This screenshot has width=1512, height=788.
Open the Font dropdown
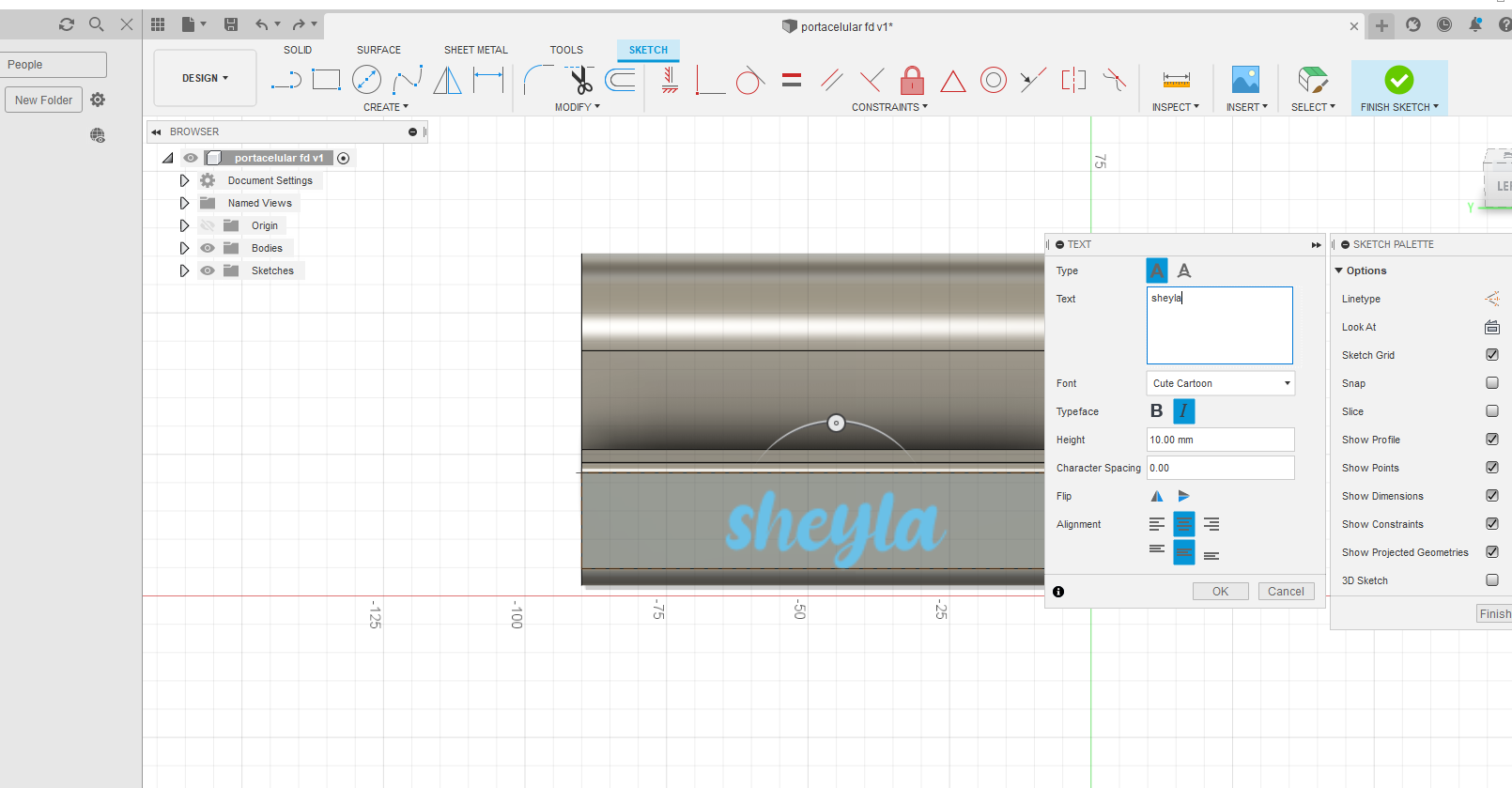coord(1220,383)
